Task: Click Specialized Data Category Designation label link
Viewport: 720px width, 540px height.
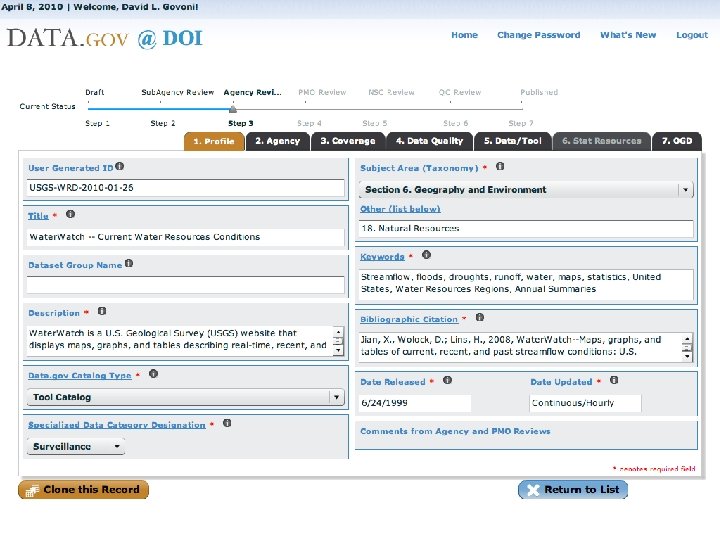Action: point(117,425)
